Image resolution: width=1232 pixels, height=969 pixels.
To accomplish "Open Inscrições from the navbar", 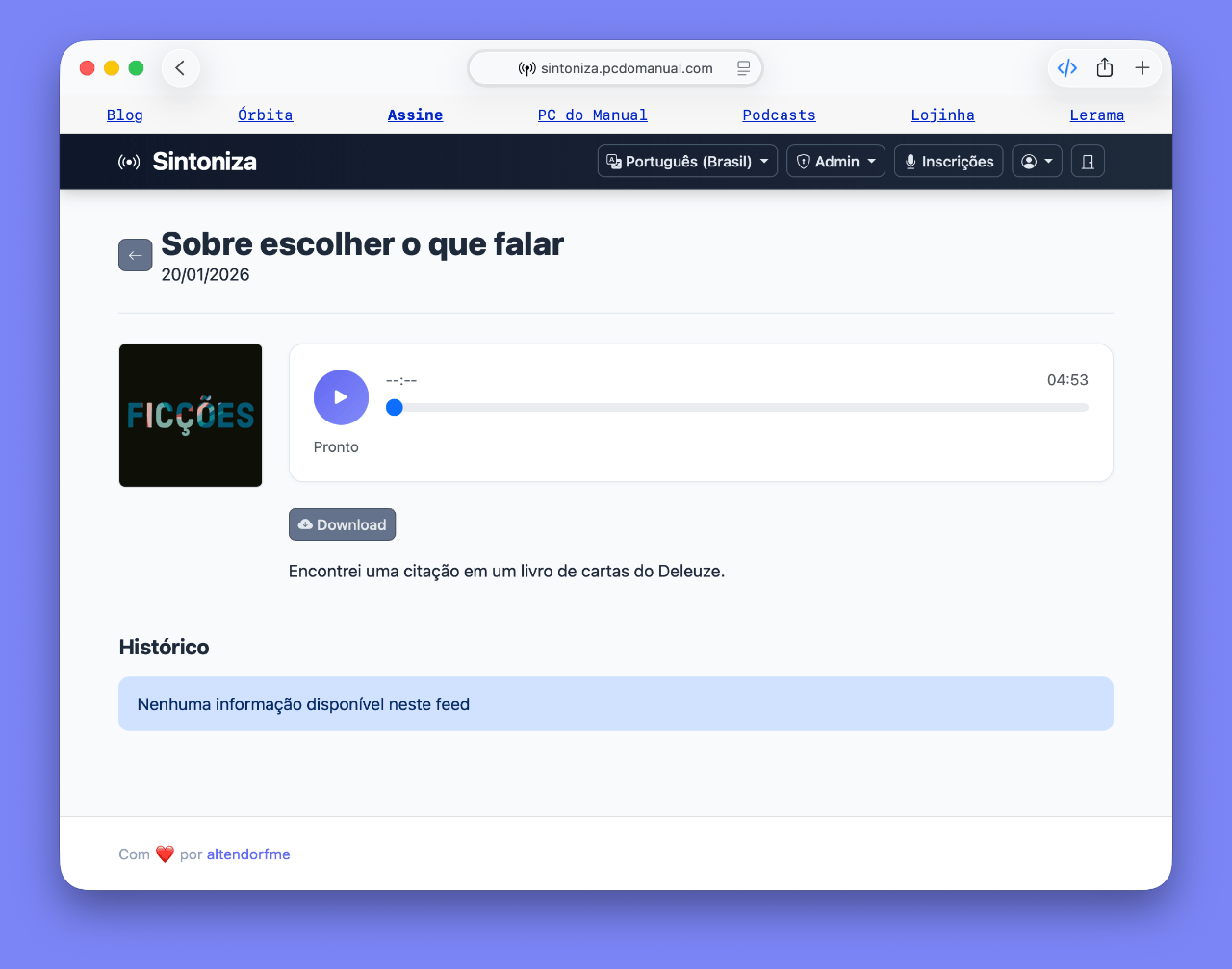I will [x=949, y=162].
